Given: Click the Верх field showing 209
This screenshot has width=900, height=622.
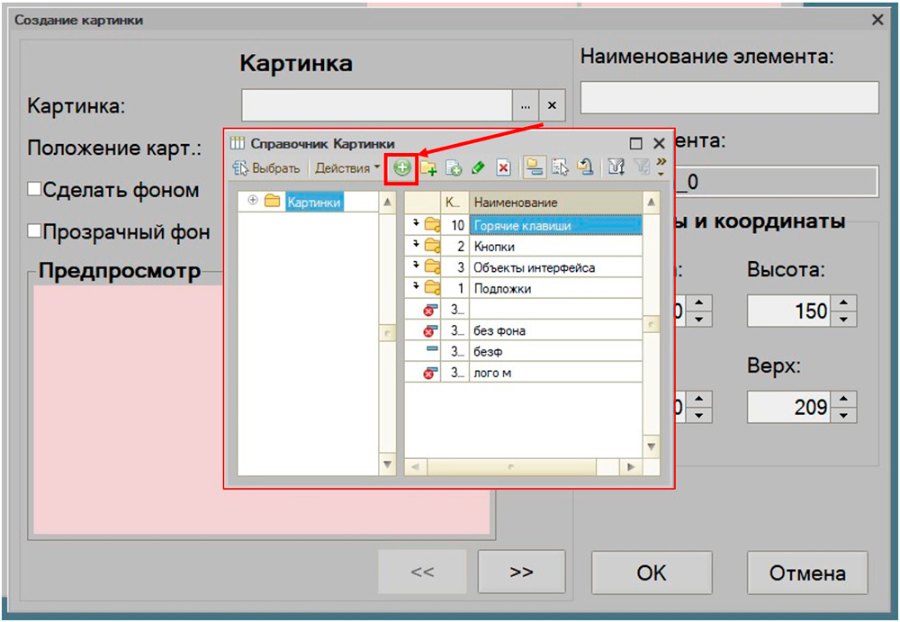Looking at the screenshot, I should tap(789, 407).
